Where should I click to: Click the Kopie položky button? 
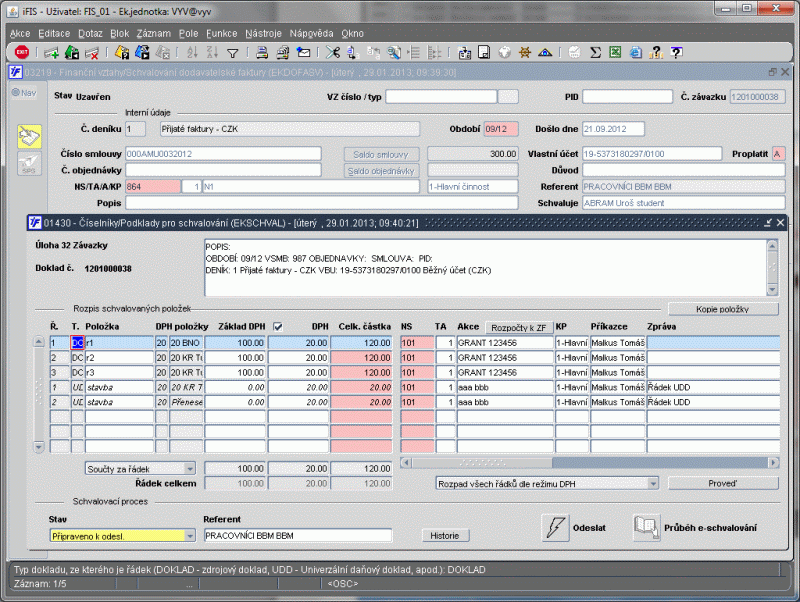[723, 309]
